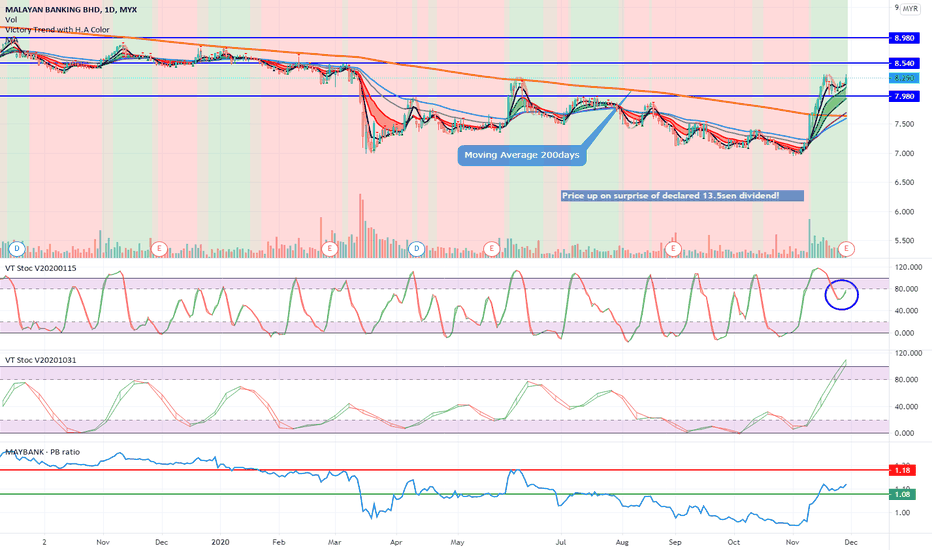This screenshot has width=932, height=550.
Task: Select the MAYBANK - PB ratio indicator label
Action: [x=42, y=452]
